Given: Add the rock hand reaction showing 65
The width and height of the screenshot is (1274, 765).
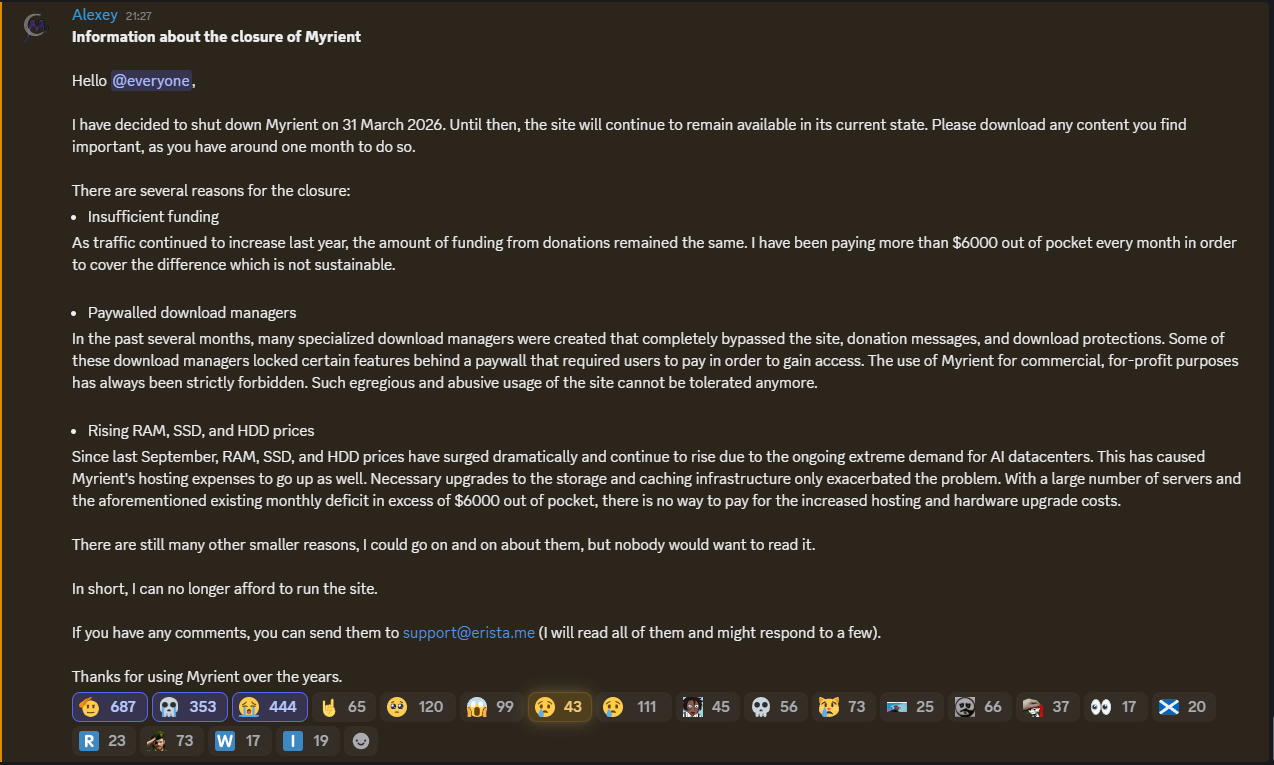Looking at the screenshot, I should pyautogui.click(x=344, y=706).
